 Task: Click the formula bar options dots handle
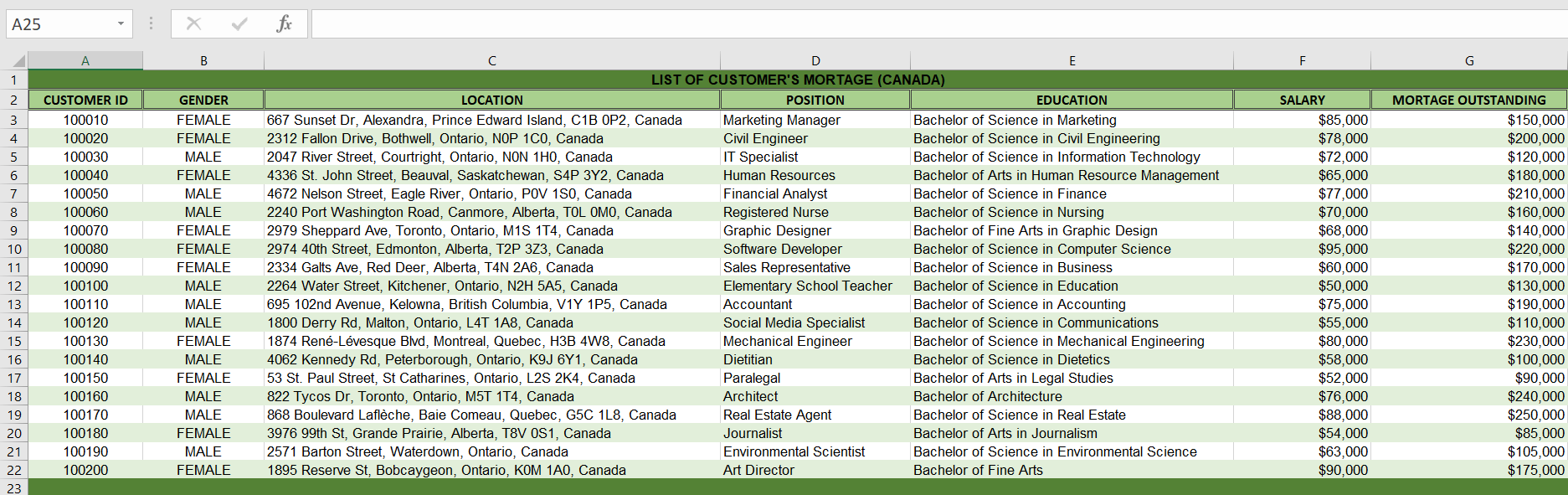[151, 23]
